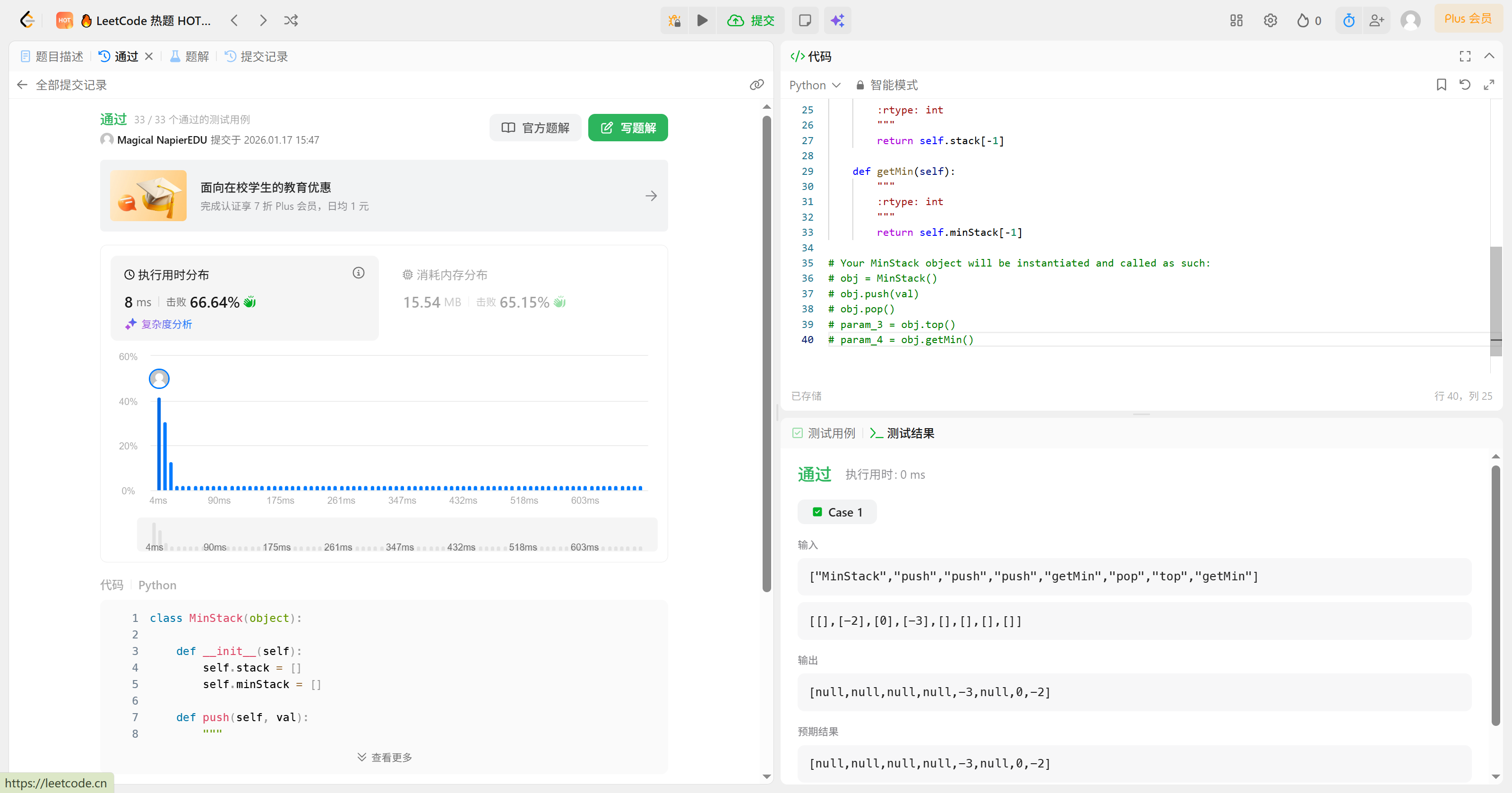Viewport: 1512px width, 793px height.
Task: Click the 写题解 green button
Action: click(x=627, y=128)
